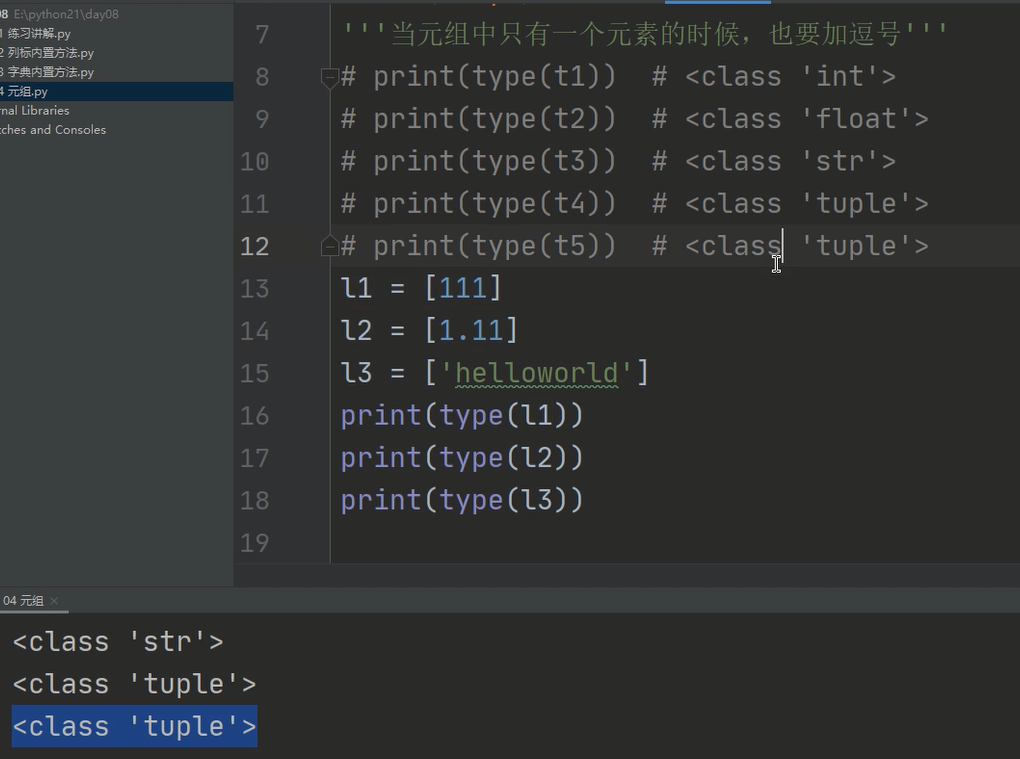Click the <class 'float'> comment text
1020x759 pixels.
807,119
